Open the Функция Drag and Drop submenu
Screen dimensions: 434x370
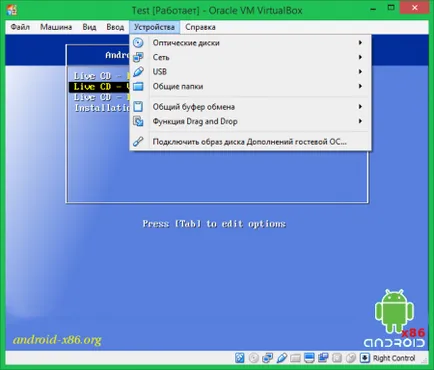pyautogui.click(x=250, y=121)
